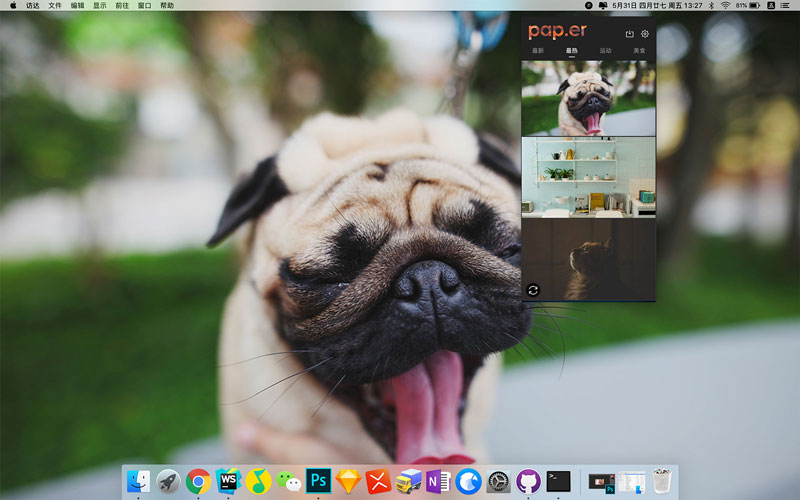800x500 pixels.
Task: Click the date and time 13:27
Action: [657, 5]
